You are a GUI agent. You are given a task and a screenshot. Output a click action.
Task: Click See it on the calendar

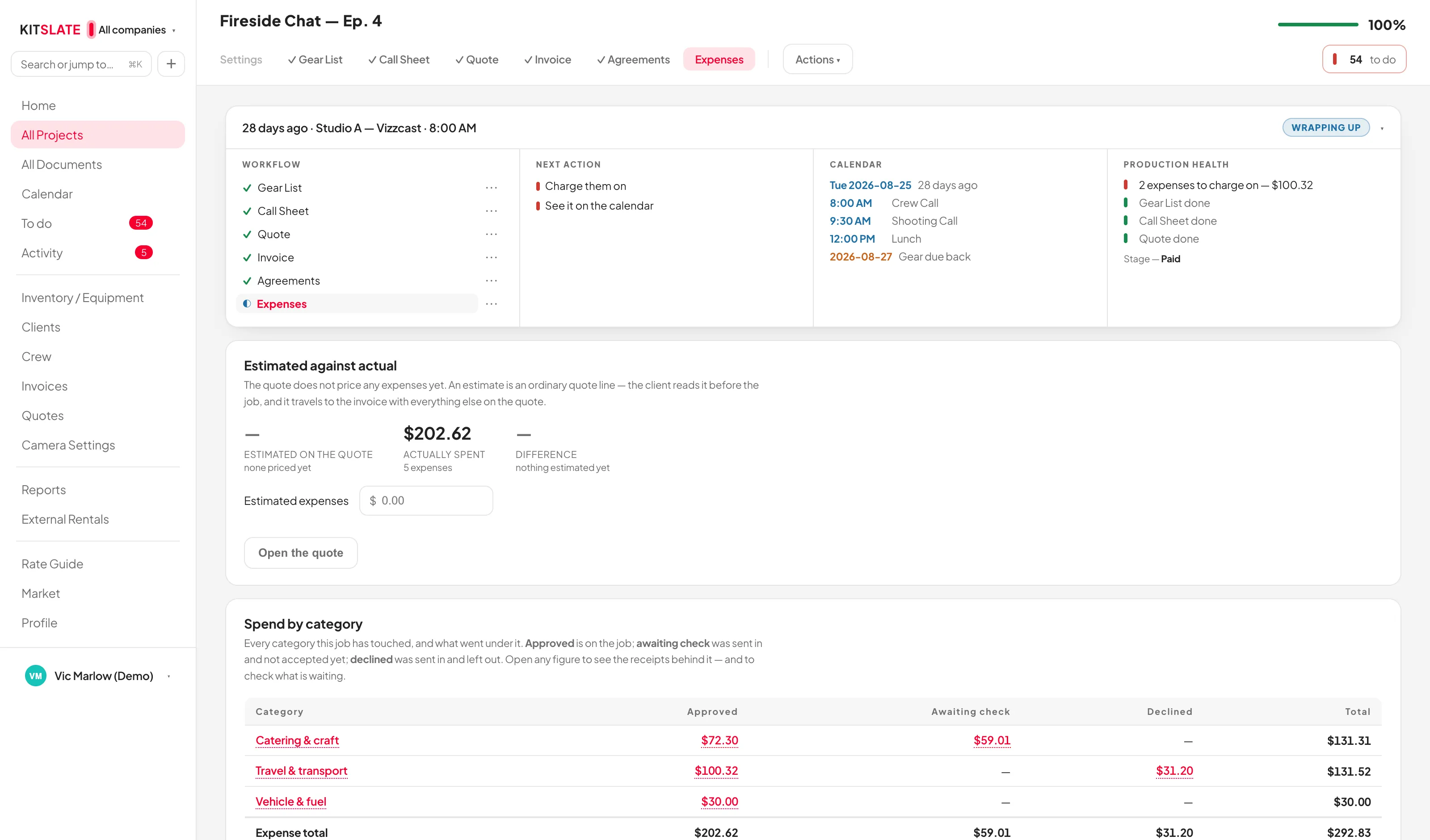click(599, 206)
